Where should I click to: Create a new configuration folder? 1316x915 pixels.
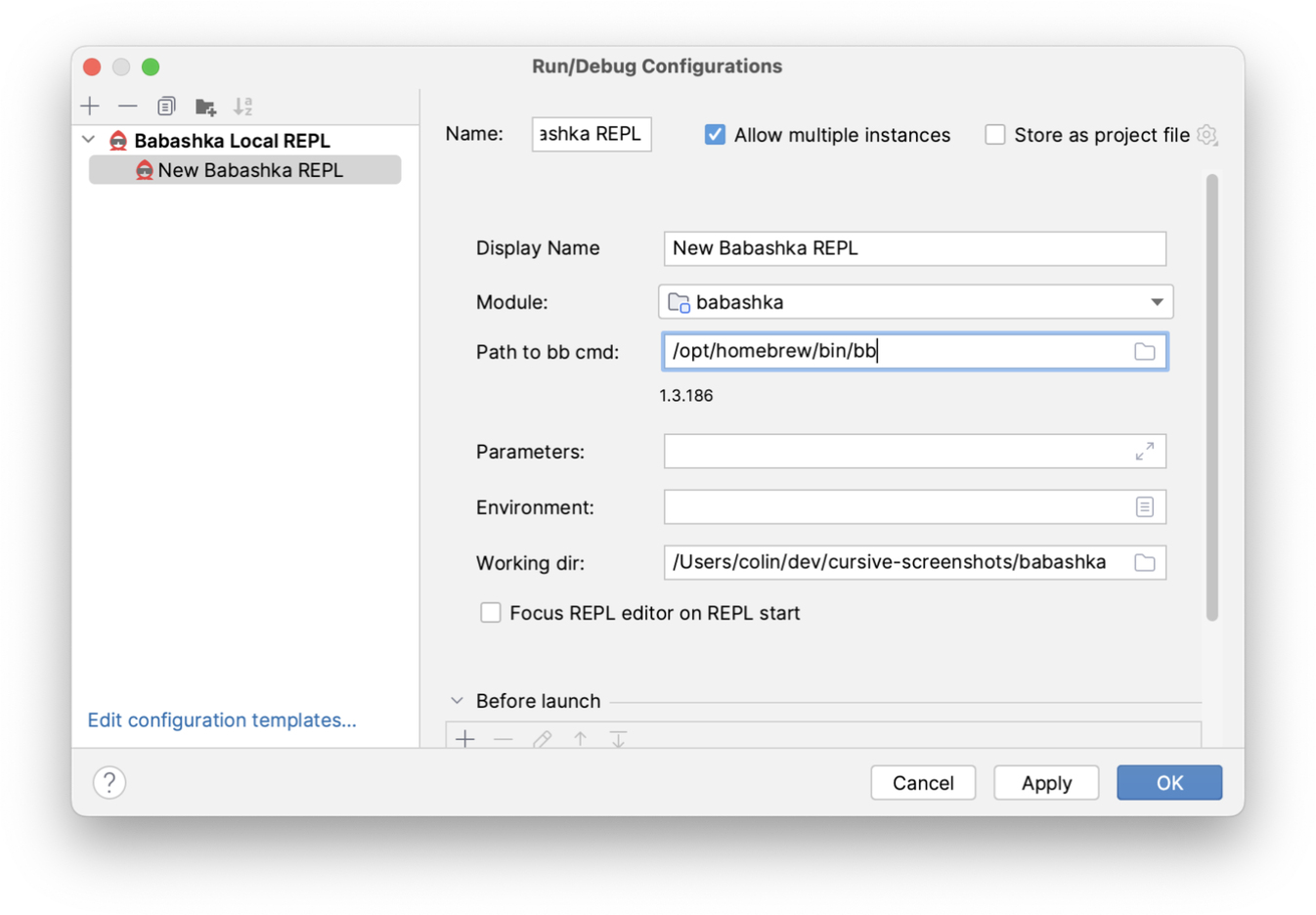click(205, 107)
